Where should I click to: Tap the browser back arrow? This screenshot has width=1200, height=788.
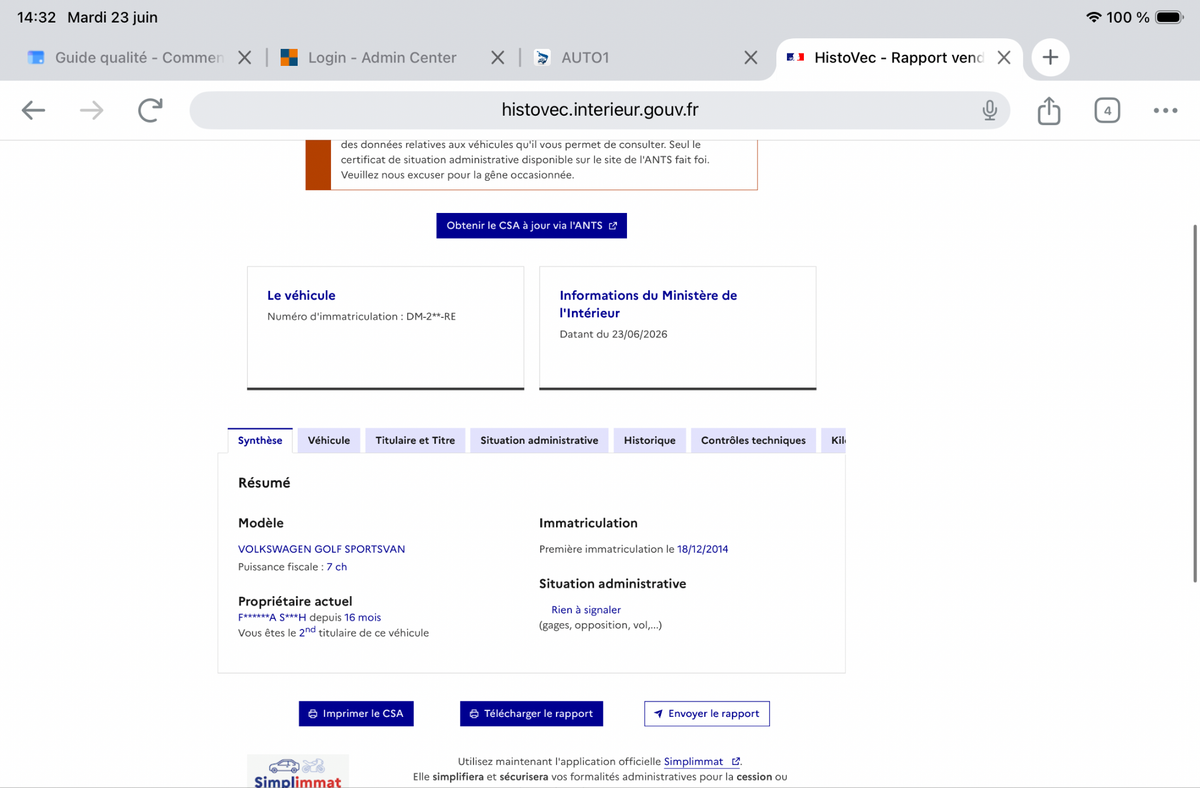pos(34,110)
